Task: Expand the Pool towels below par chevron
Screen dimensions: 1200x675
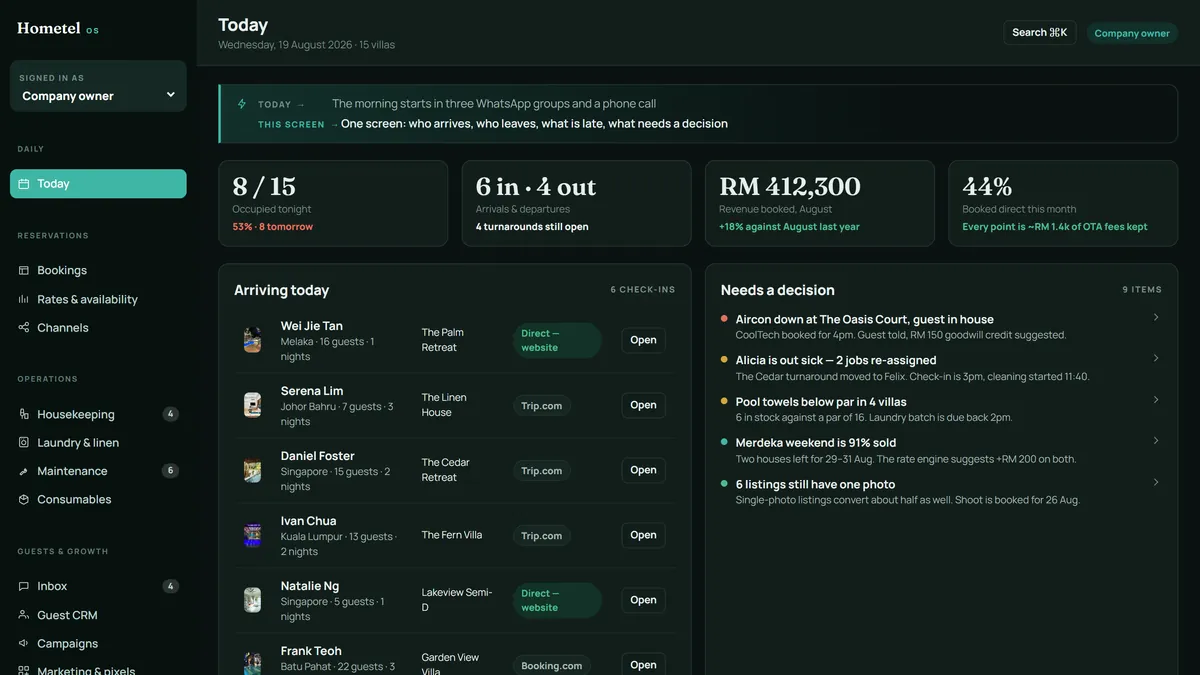Action: 1156,399
